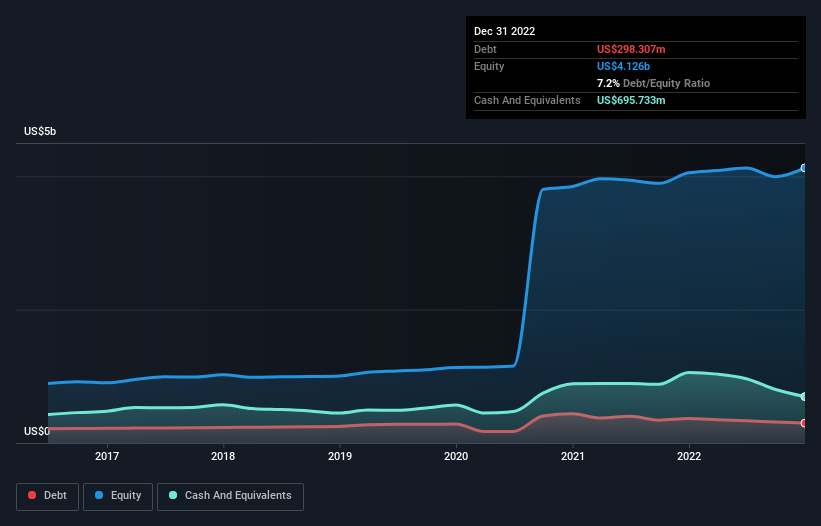Click the blue Equity legend dot

coord(99,495)
